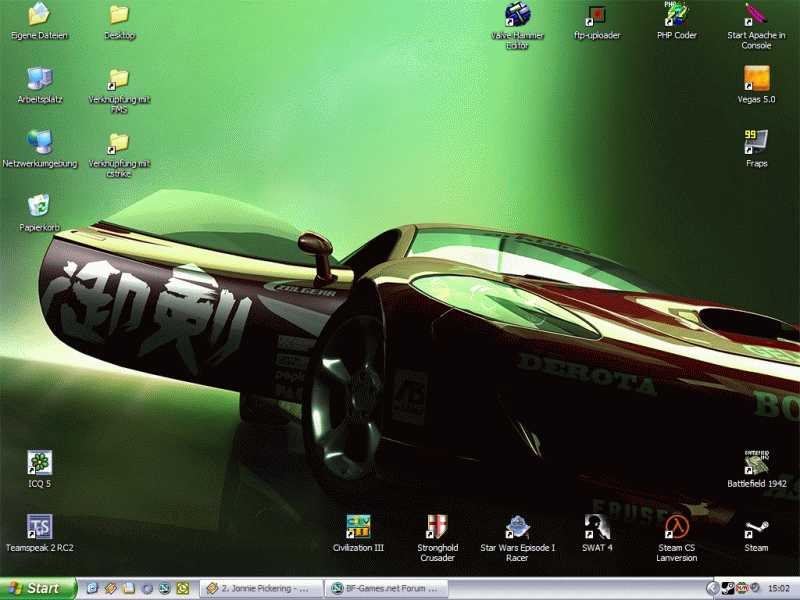Select the Stronghold Crusader shield icon
This screenshot has height=600, width=800.
[x=437, y=527]
